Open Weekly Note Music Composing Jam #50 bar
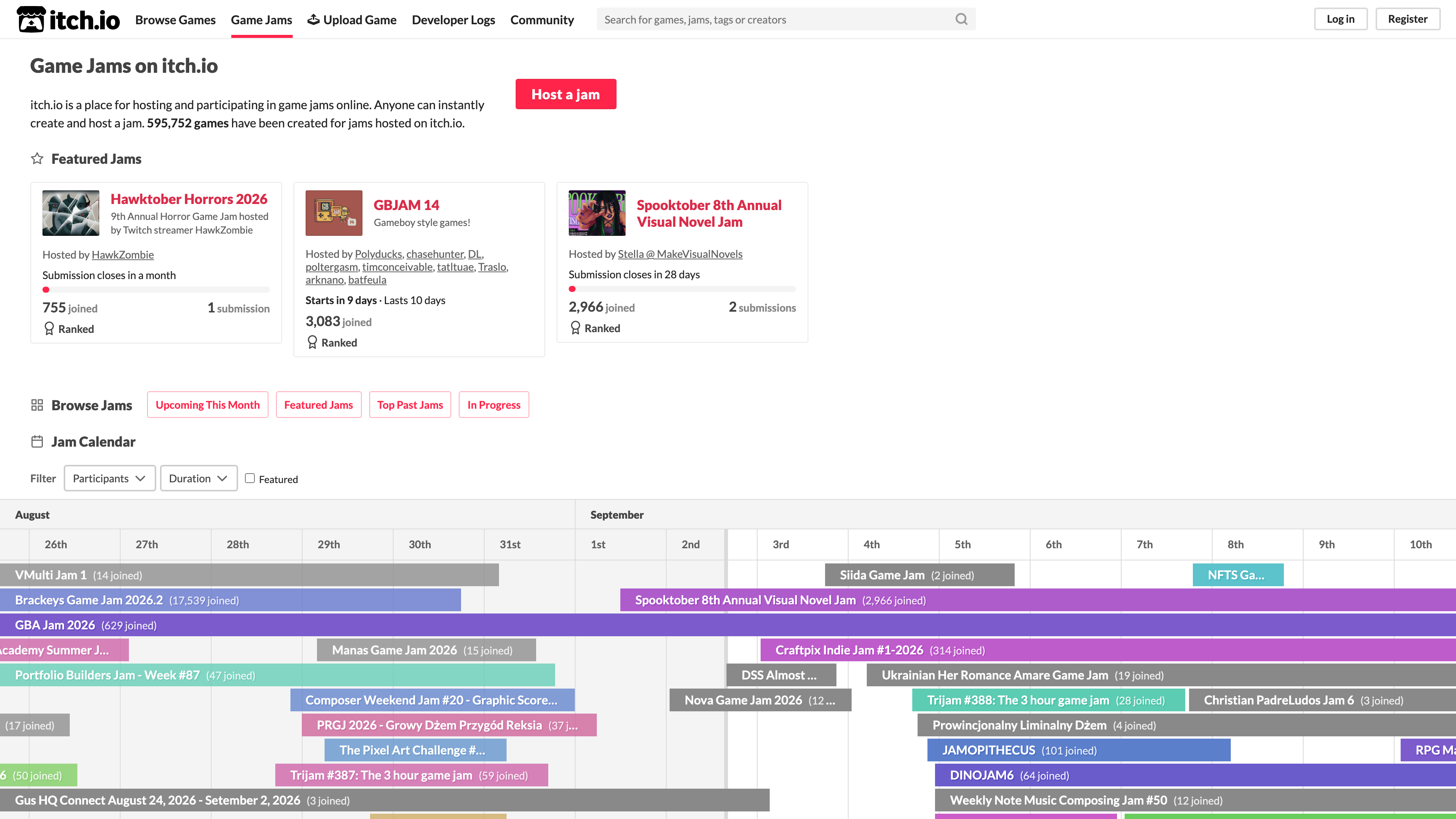1456x819 pixels. click(x=1196, y=800)
